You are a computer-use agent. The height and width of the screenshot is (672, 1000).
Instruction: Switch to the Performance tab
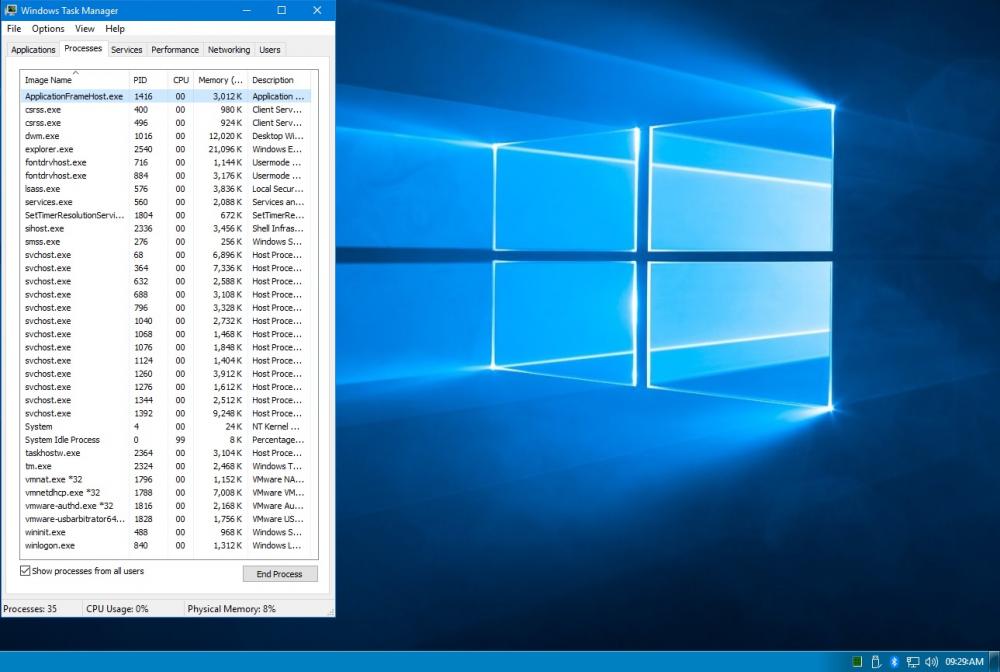tap(175, 49)
